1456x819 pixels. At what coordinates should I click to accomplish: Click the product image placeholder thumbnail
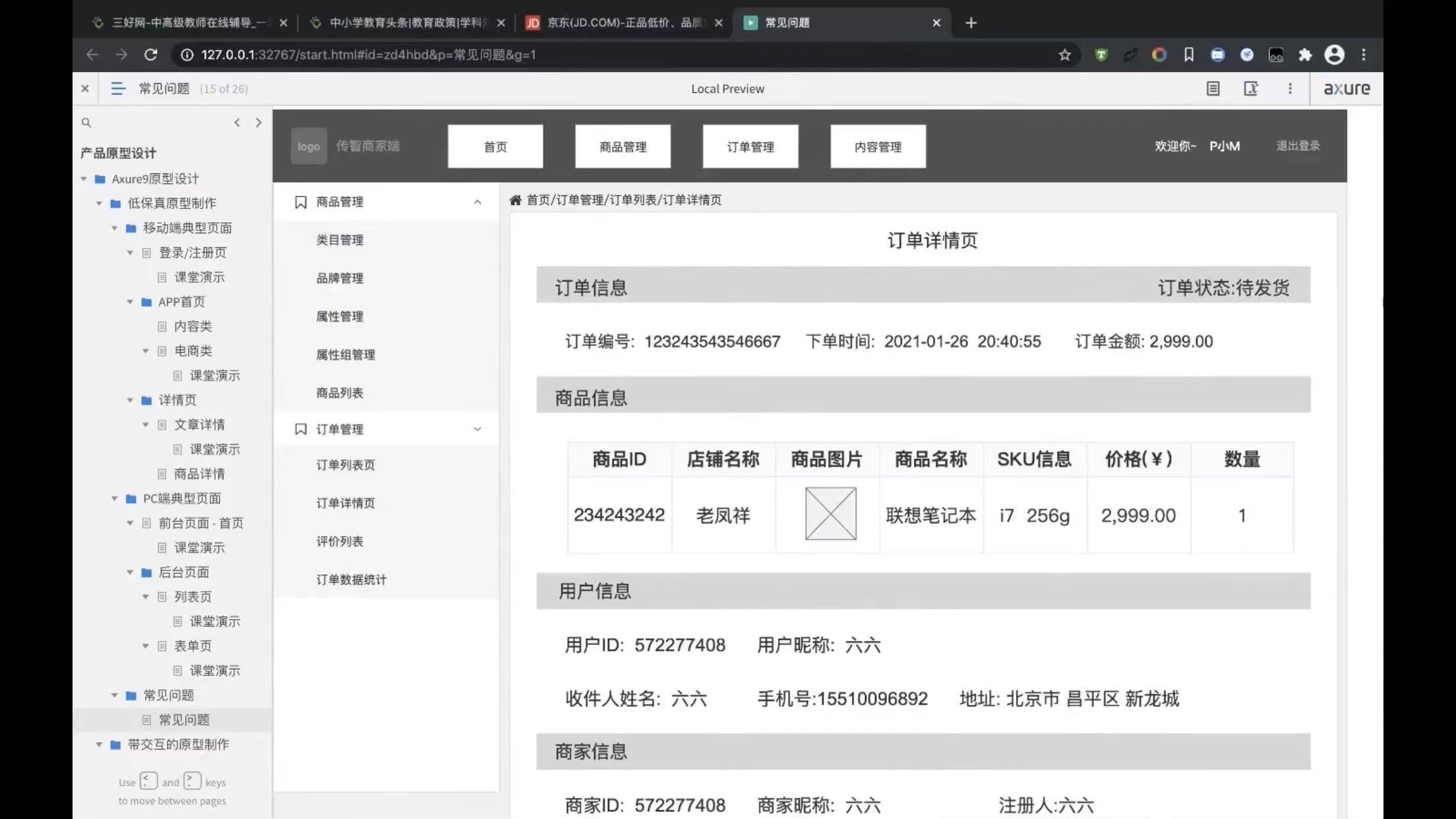click(x=830, y=514)
